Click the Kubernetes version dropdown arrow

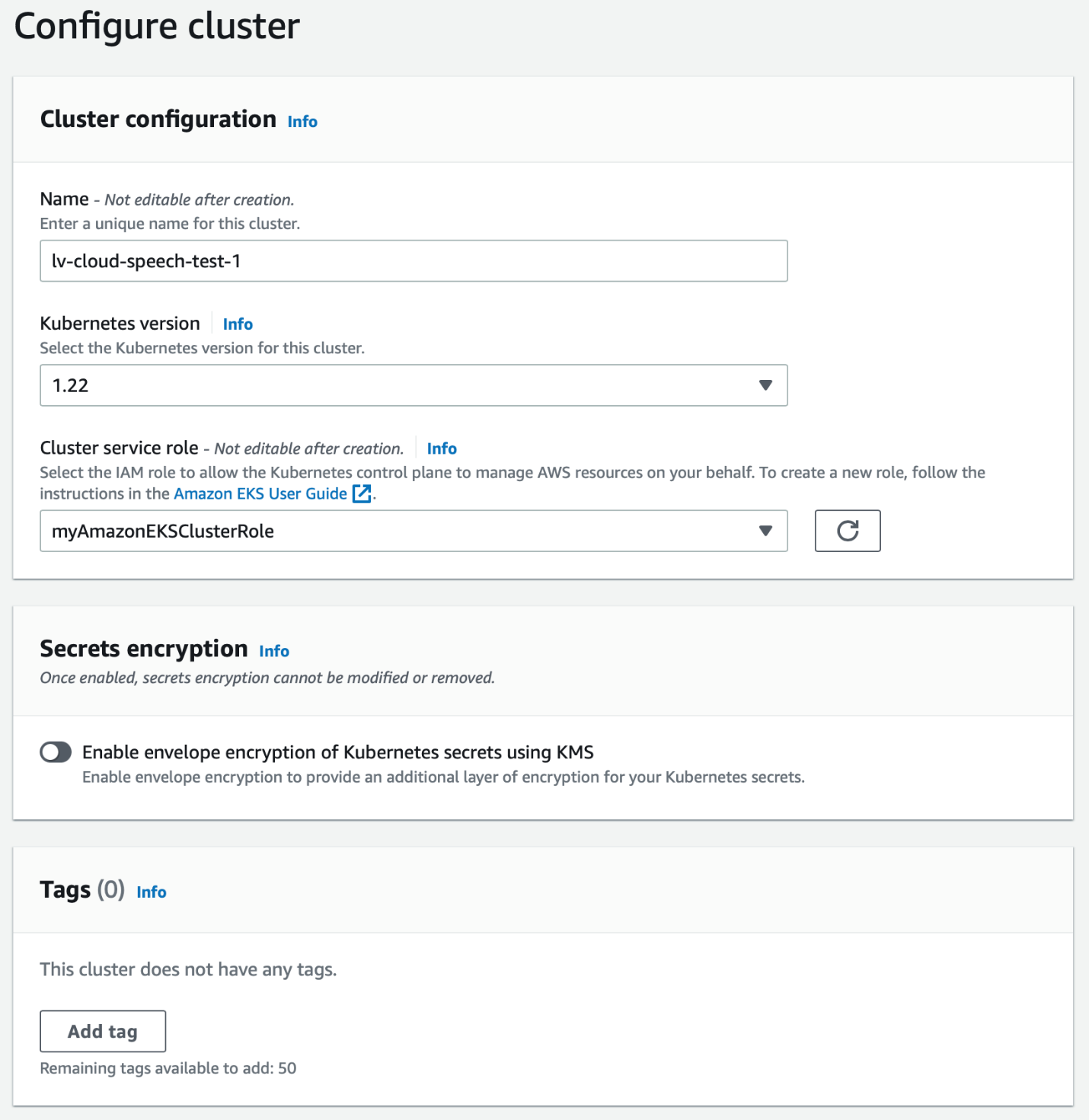765,385
